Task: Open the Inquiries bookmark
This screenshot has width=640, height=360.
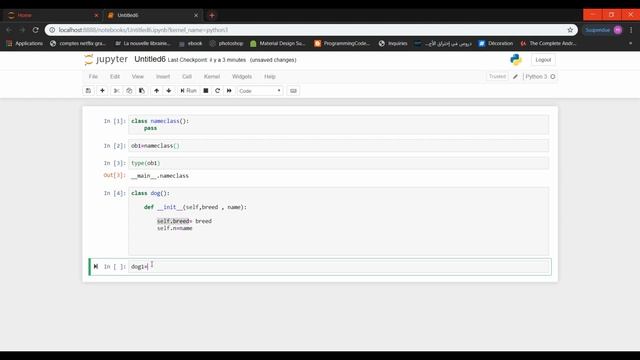Action: coord(393,43)
